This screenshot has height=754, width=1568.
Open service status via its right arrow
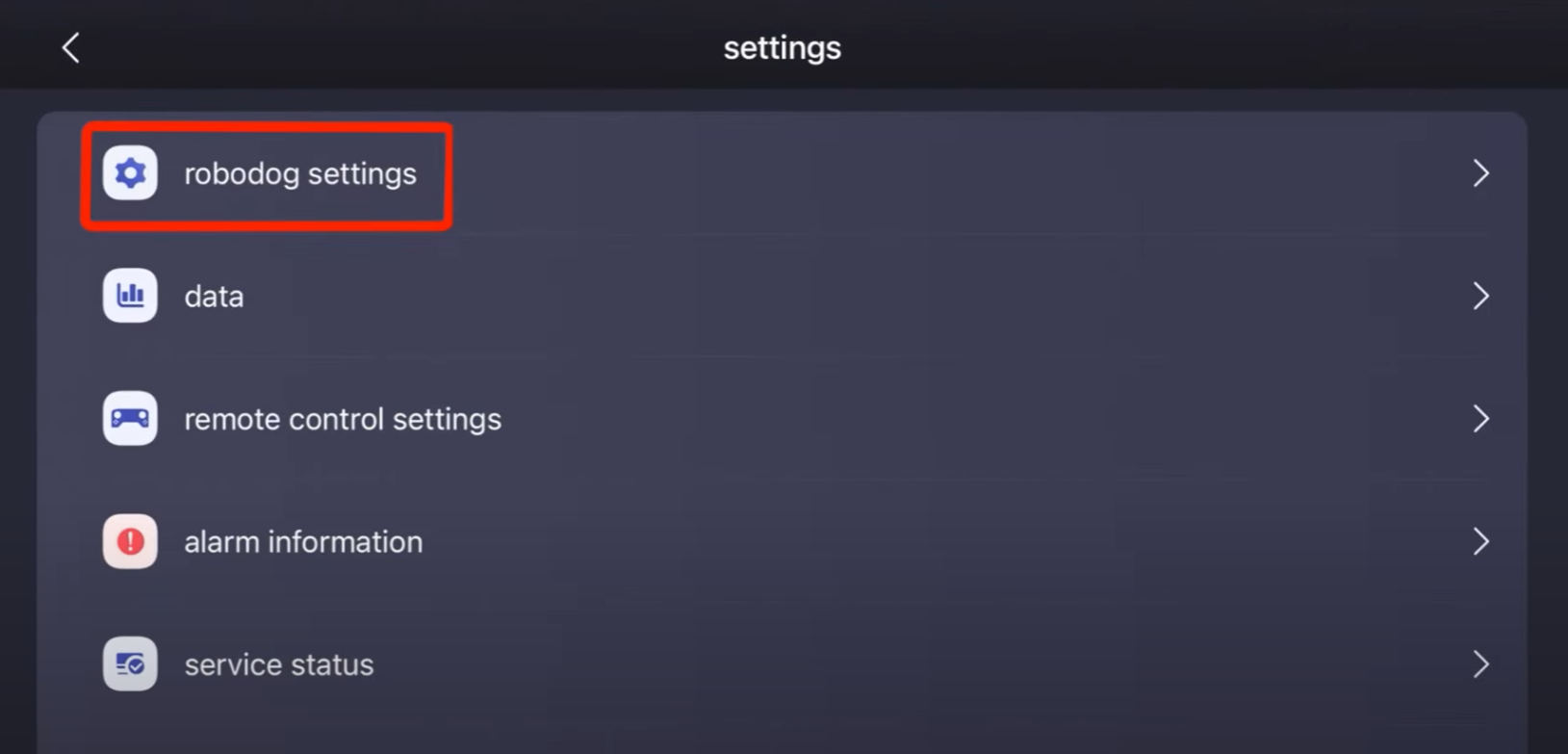point(1480,663)
